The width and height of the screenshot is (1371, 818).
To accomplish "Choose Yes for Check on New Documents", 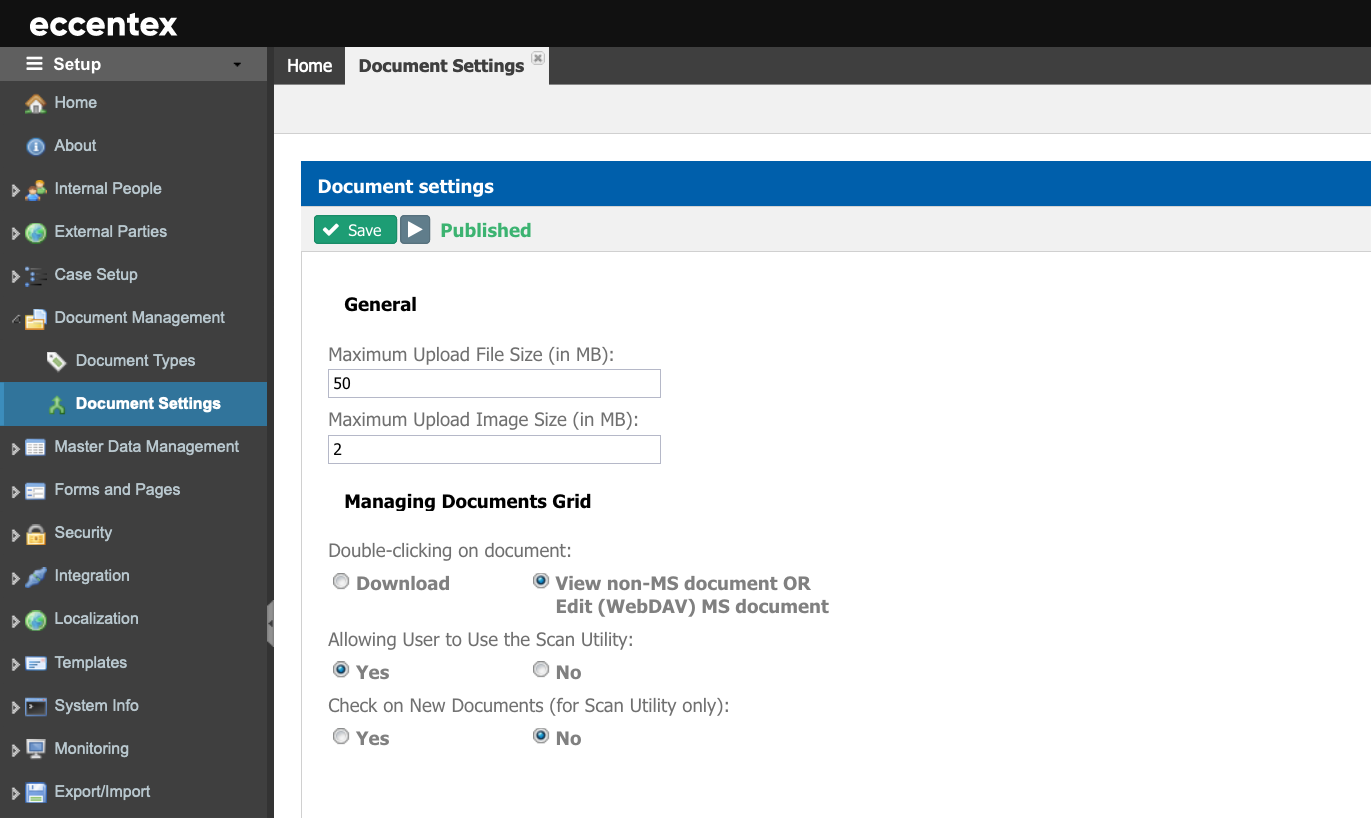I will [x=341, y=736].
